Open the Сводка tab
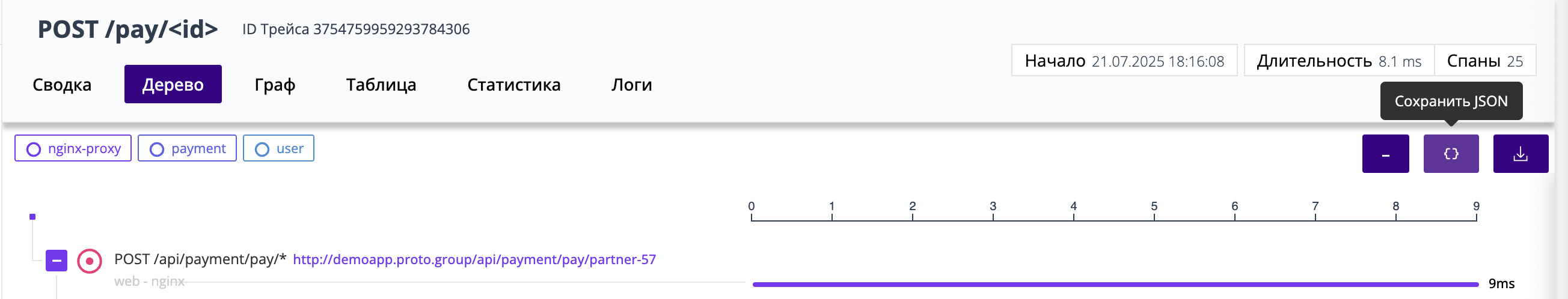The height and width of the screenshot is (299, 1568). click(x=62, y=85)
